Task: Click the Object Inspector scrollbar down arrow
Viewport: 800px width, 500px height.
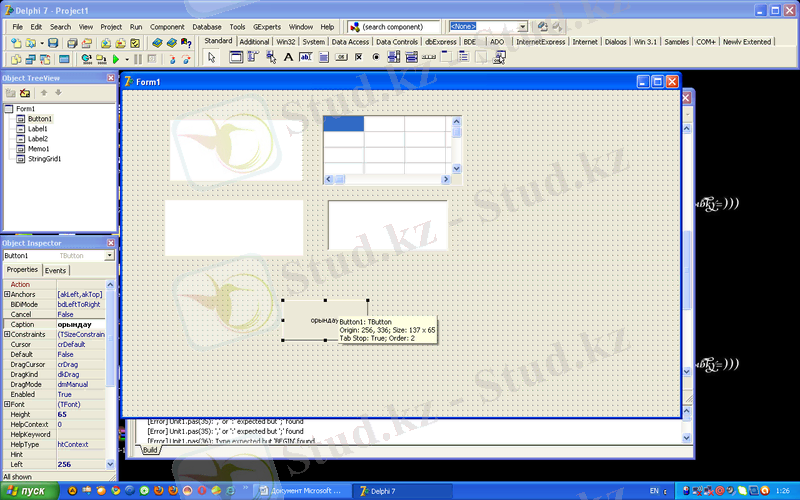Action: click(110, 464)
